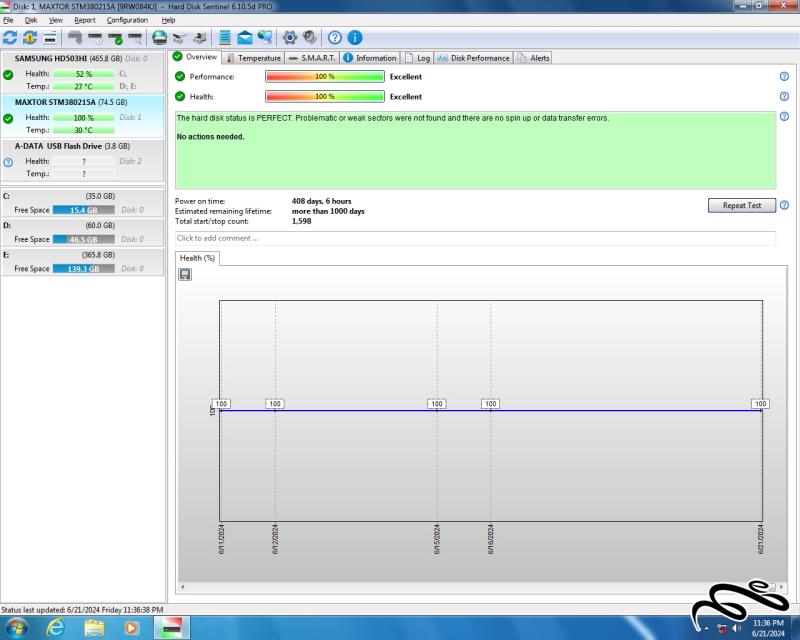Click the question mark Help toolbar icon

pos(335,38)
